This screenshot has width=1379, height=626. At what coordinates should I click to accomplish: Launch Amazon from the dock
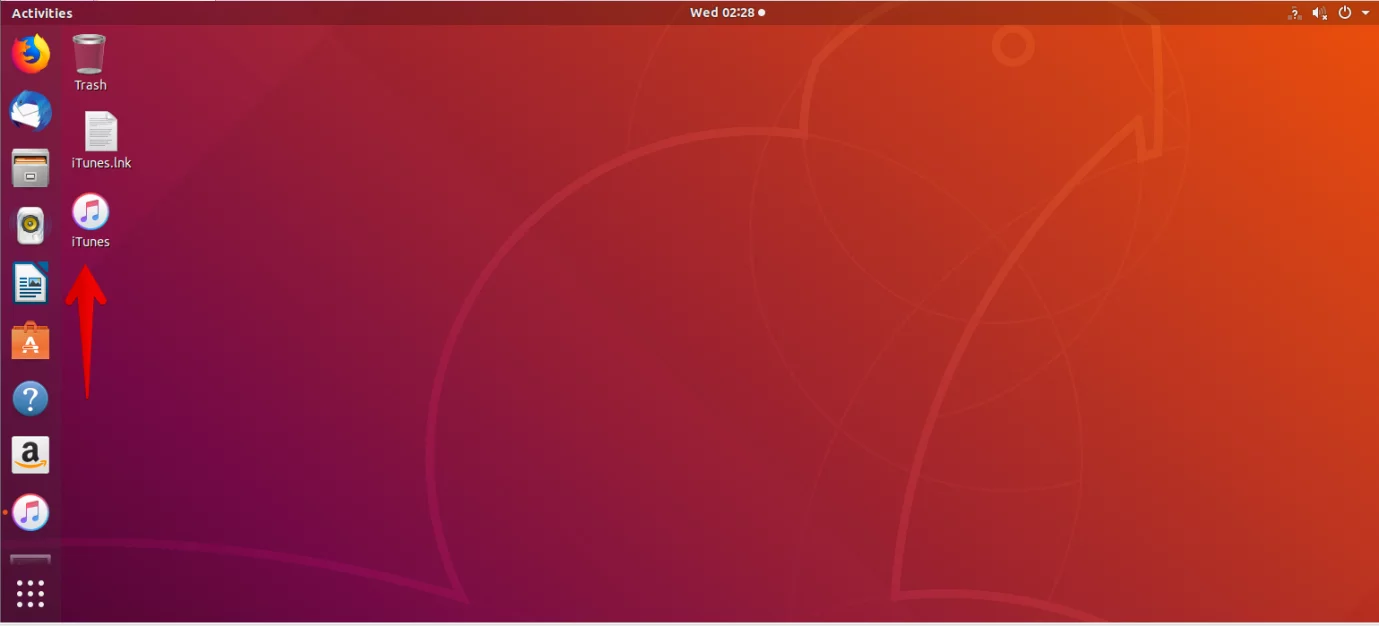pos(31,456)
